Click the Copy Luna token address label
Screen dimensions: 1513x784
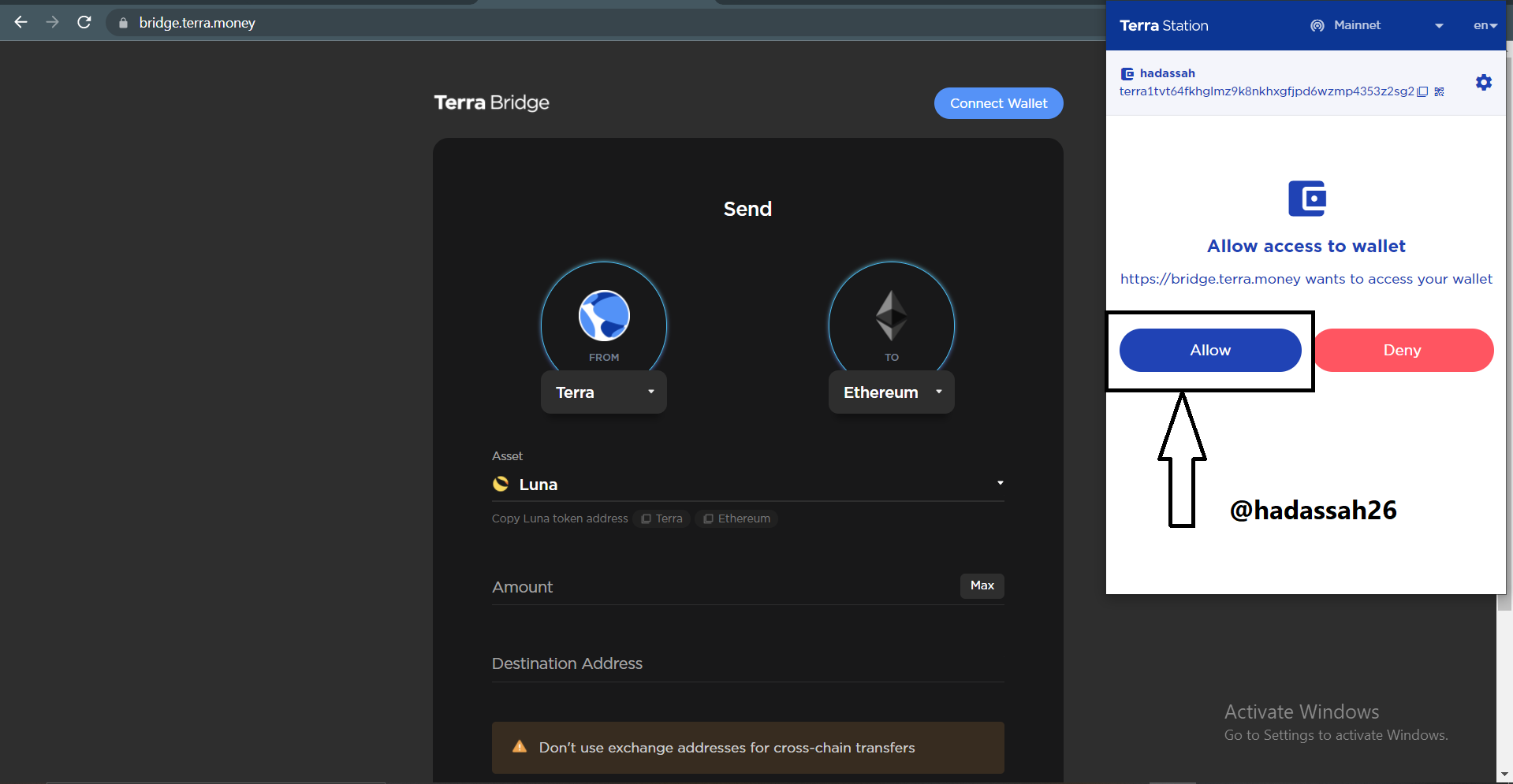pyautogui.click(x=560, y=518)
